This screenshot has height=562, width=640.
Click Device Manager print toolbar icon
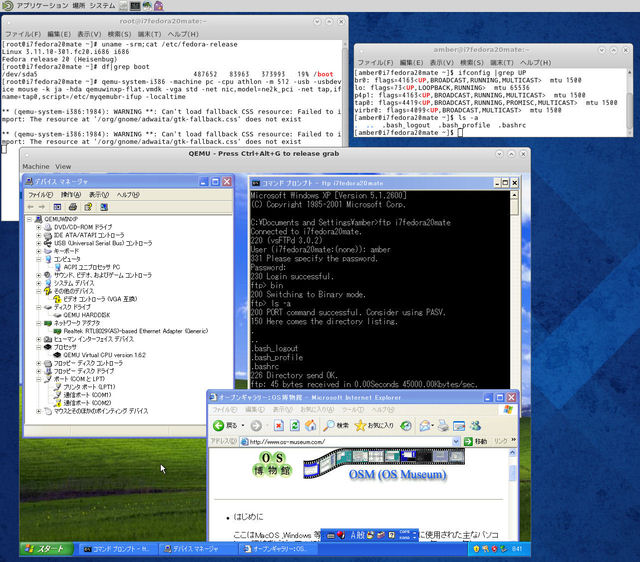[73, 207]
